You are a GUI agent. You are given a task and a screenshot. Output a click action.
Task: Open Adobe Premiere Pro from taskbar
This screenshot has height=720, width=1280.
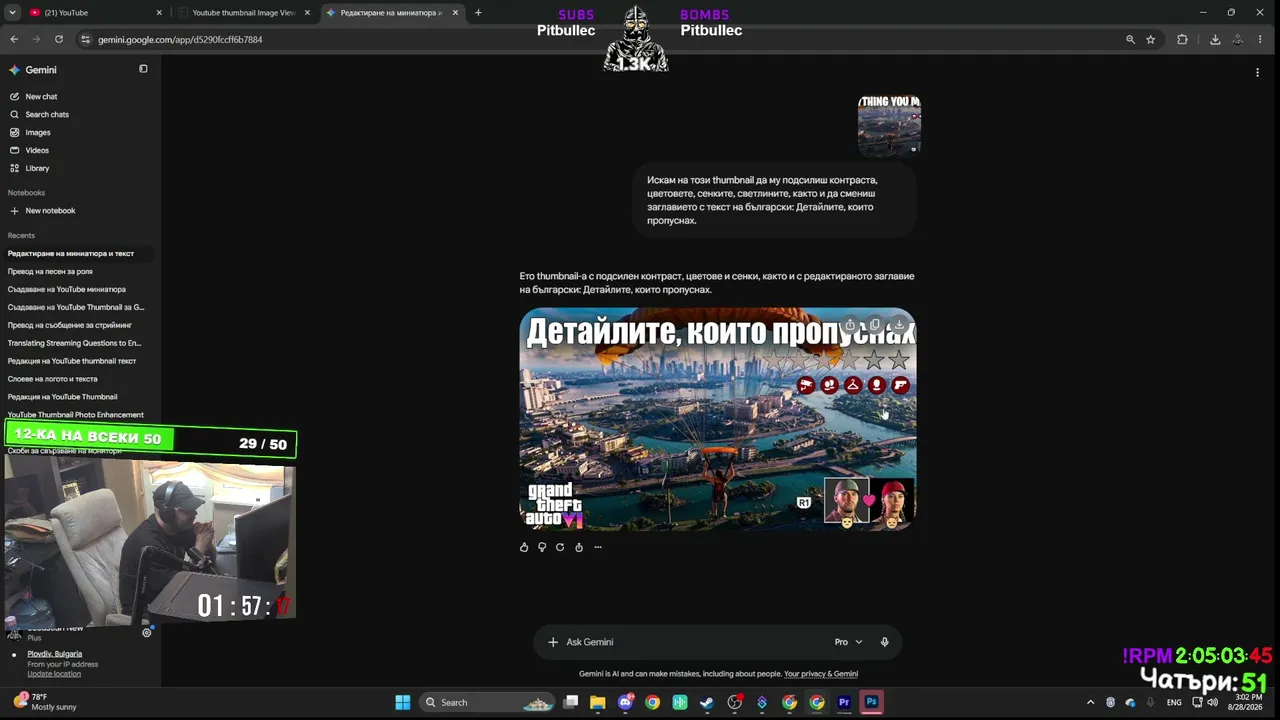pos(844,702)
